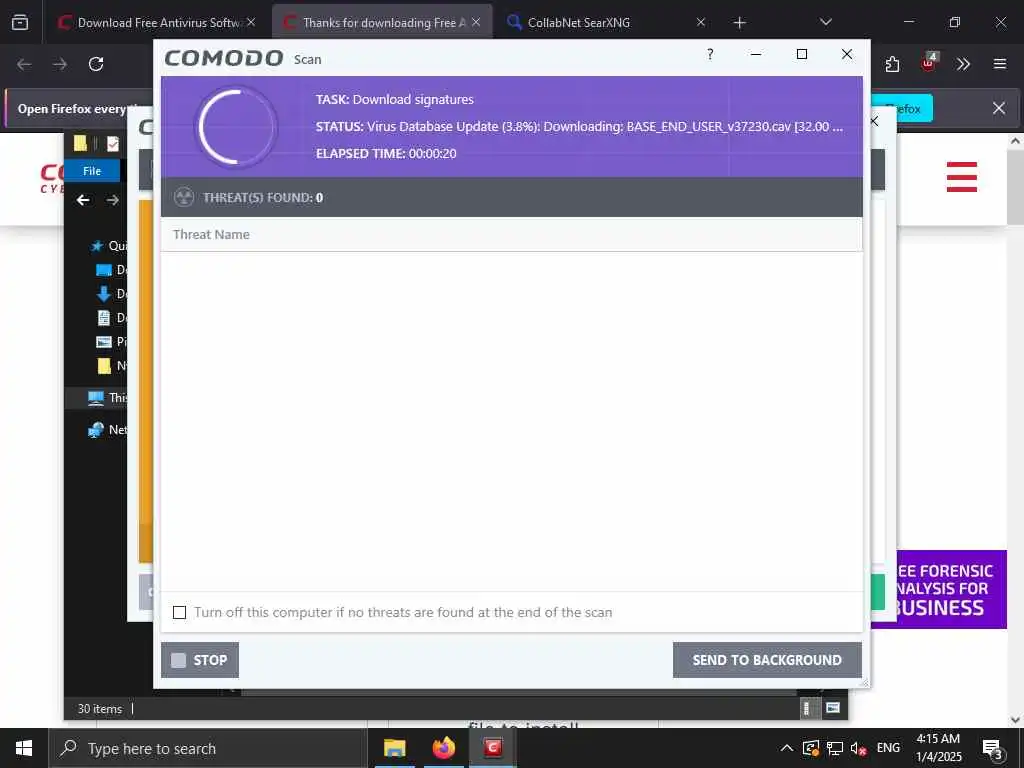The image size is (1024, 768).
Task: Open network status tray icon
Action: coord(835,748)
